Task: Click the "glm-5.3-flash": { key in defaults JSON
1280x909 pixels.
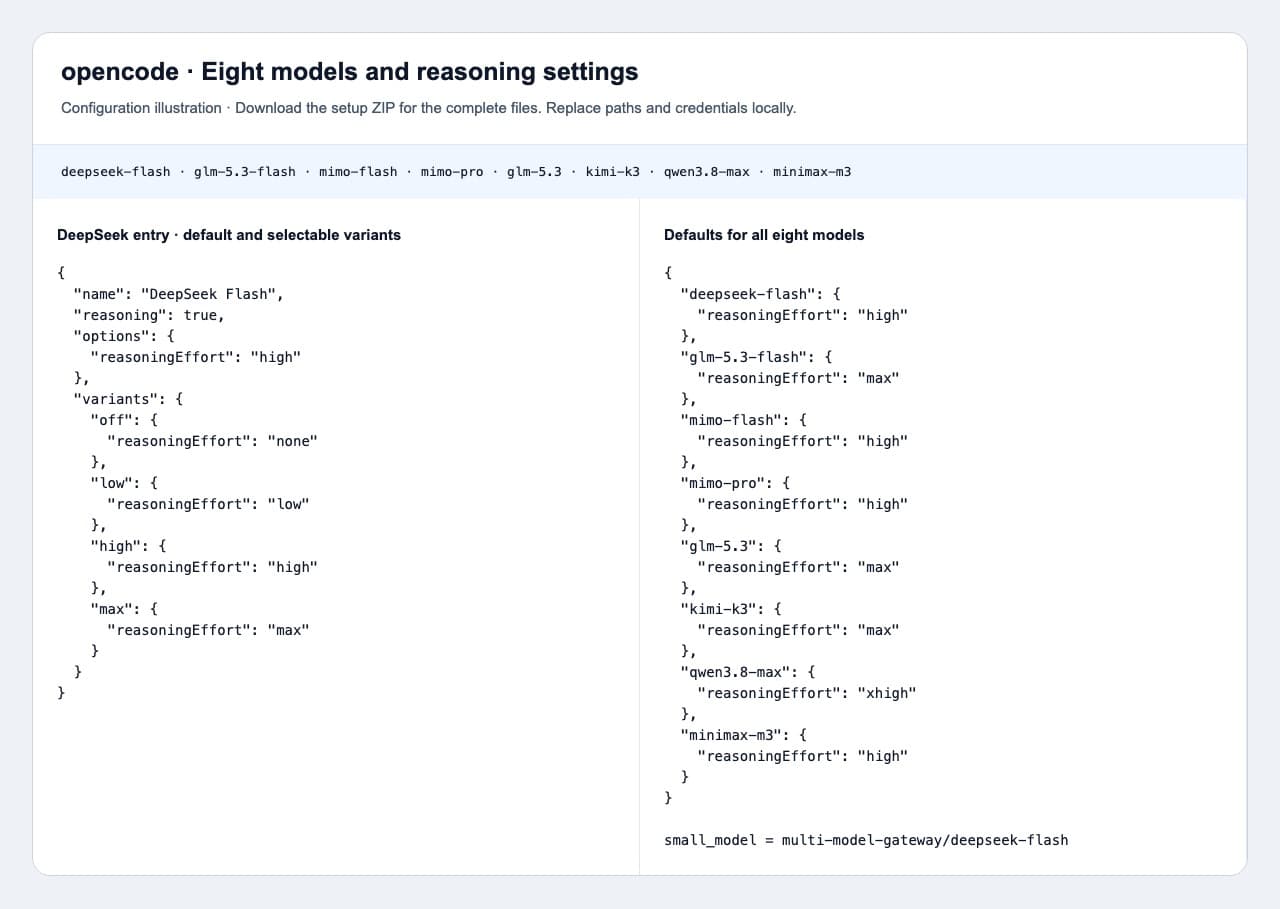Action: point(756,357)
